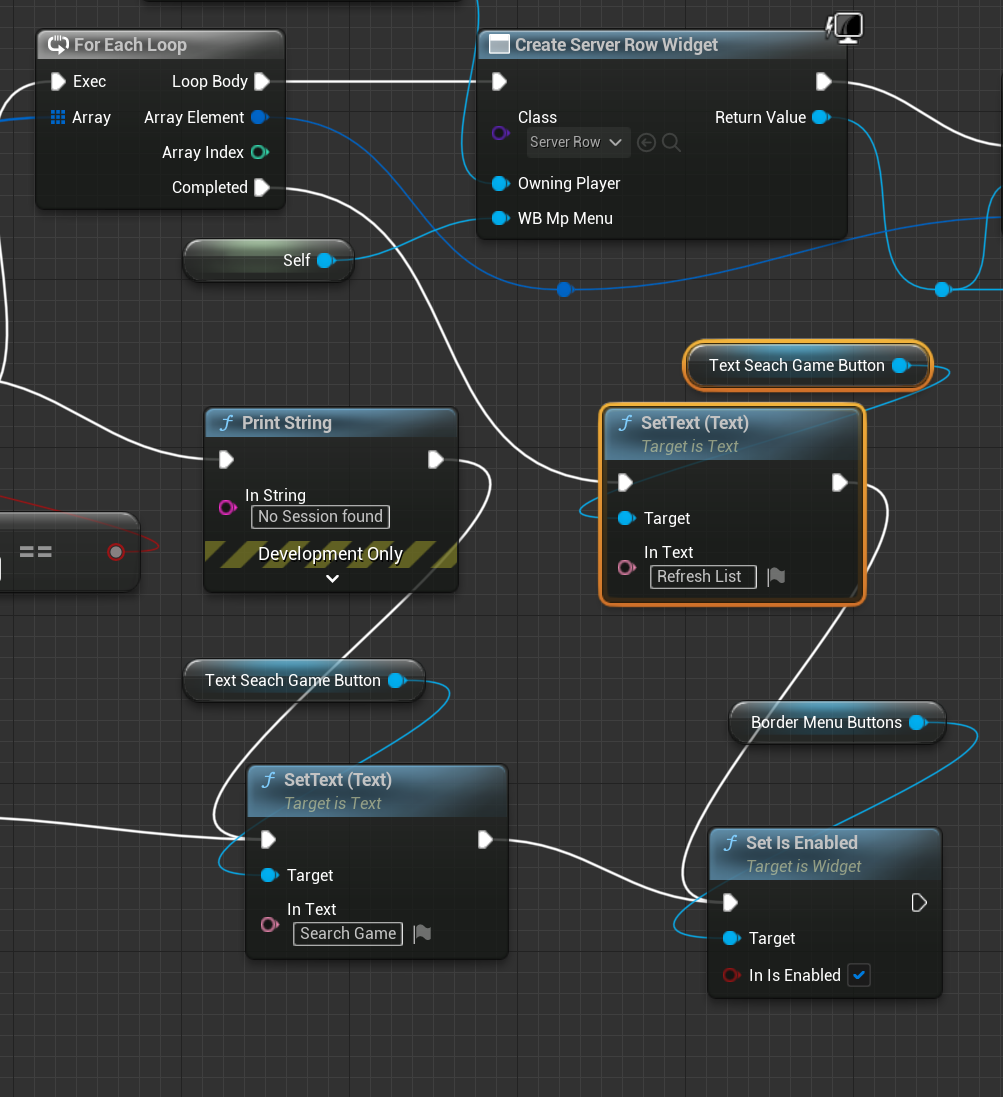This screenshot has width=1003, height=1097.
Task: Click the reroute node under Return Value wire
Action: coord(943,289)
